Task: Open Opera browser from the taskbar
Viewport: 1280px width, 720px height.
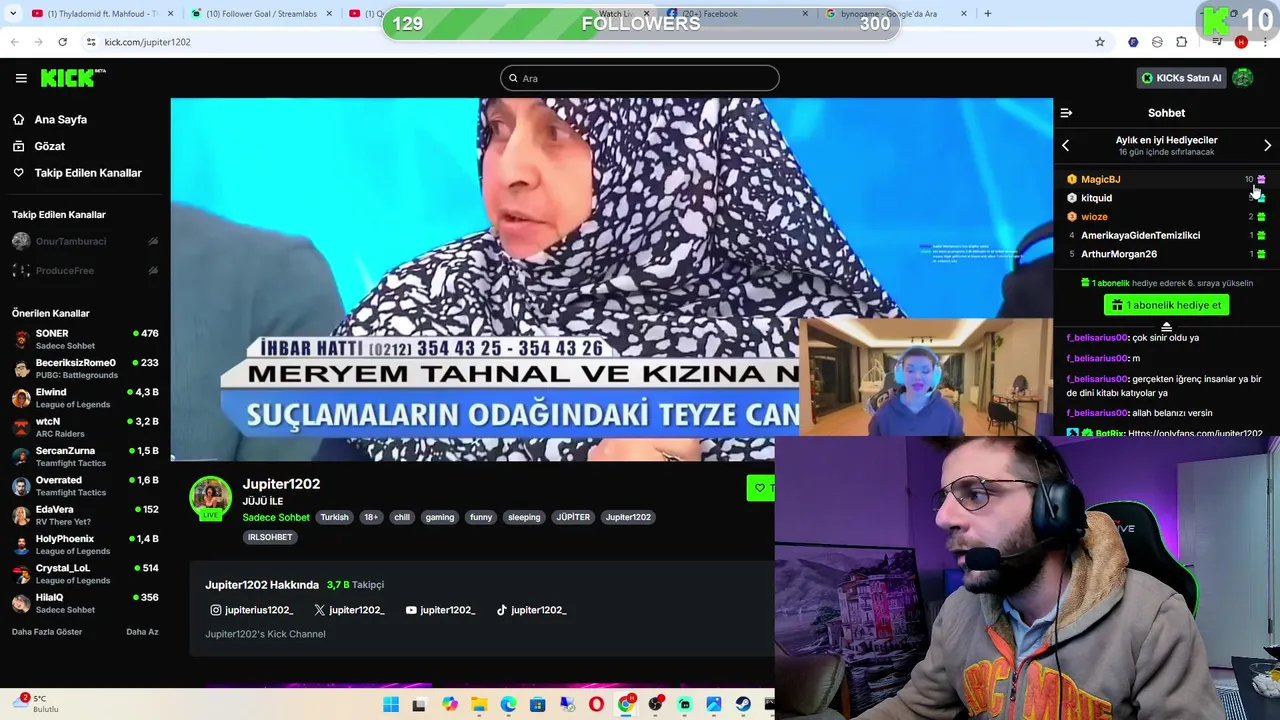Action: [x=596, y=705]
